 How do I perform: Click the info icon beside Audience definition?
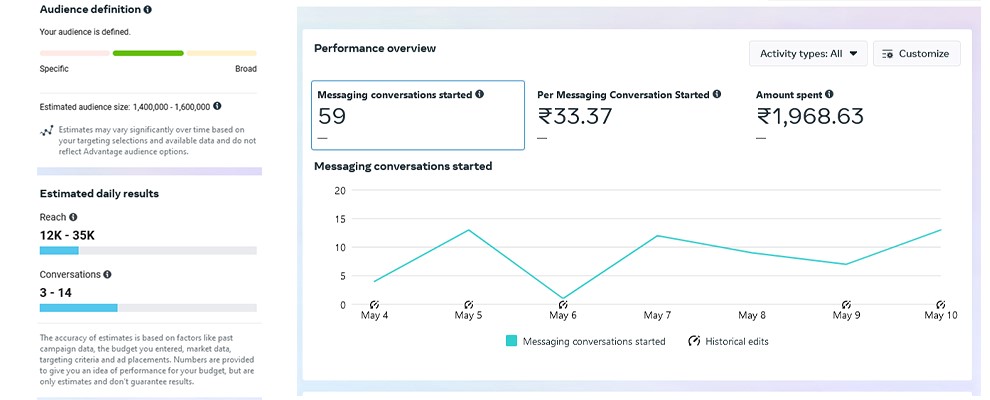point(148,9)
